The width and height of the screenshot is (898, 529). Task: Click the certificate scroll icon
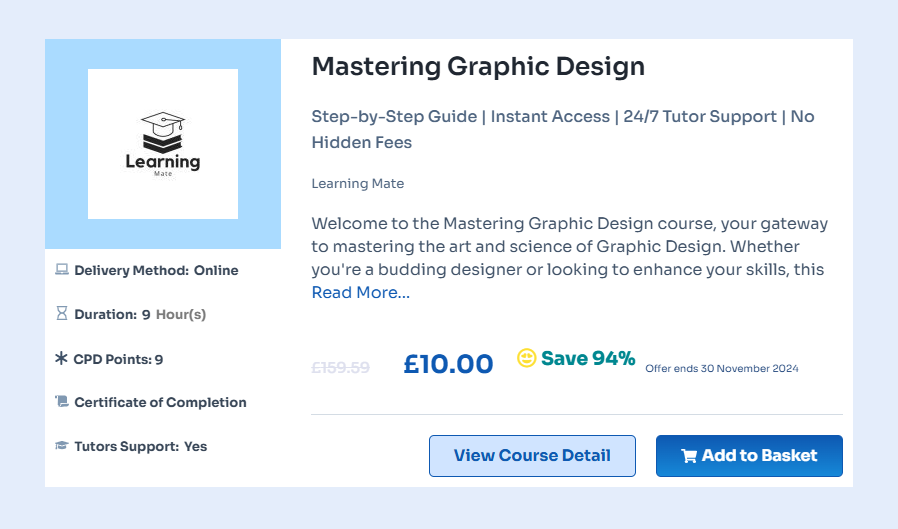[61, 402]
